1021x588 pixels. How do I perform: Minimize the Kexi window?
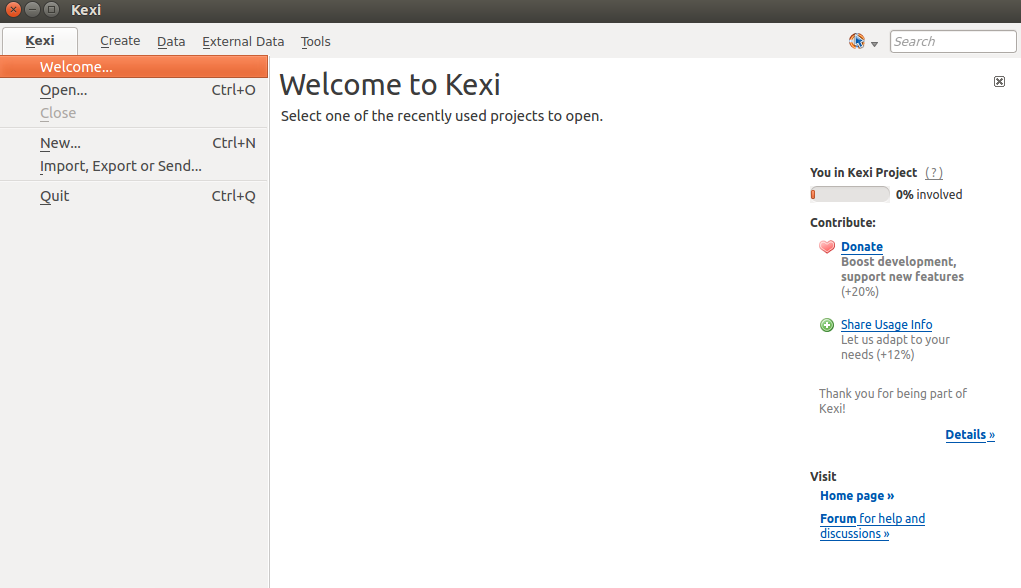(32, 10)
